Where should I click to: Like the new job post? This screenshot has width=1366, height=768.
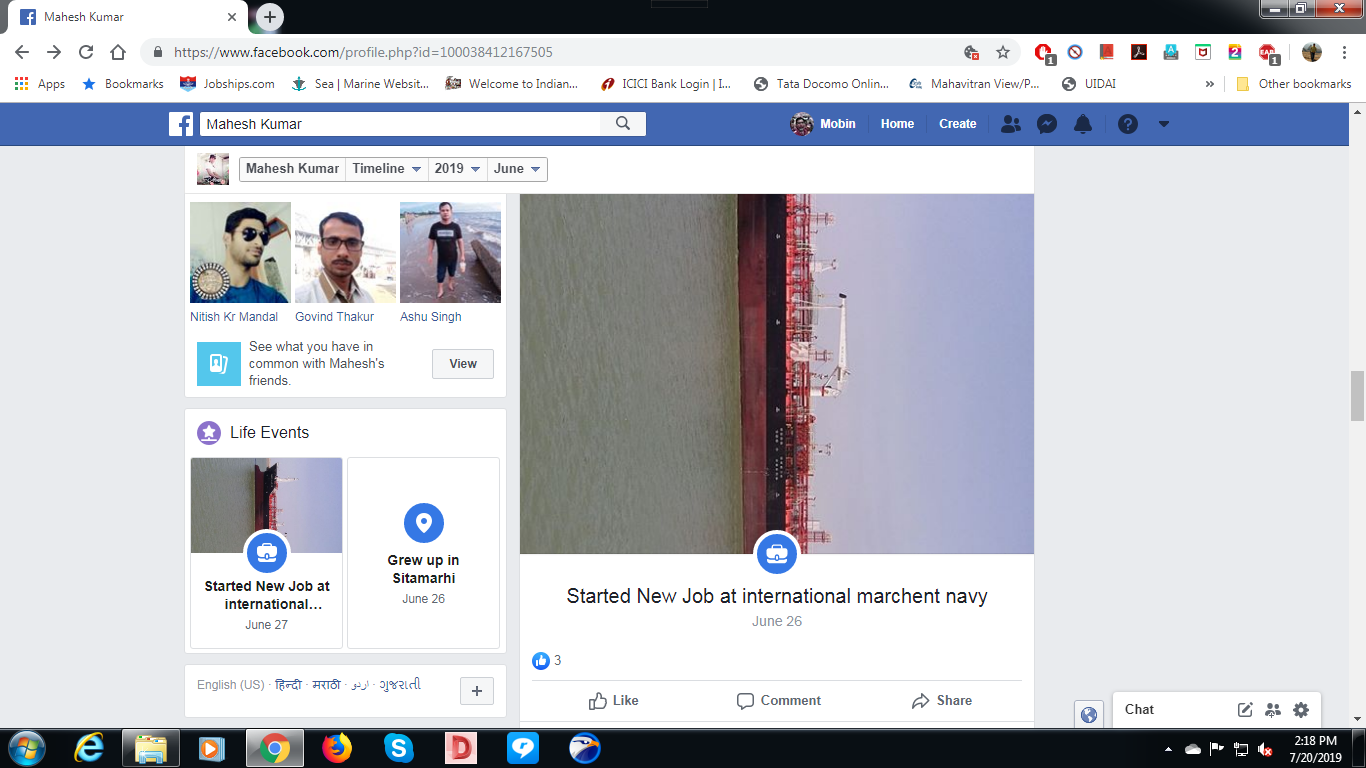[614, 701]
